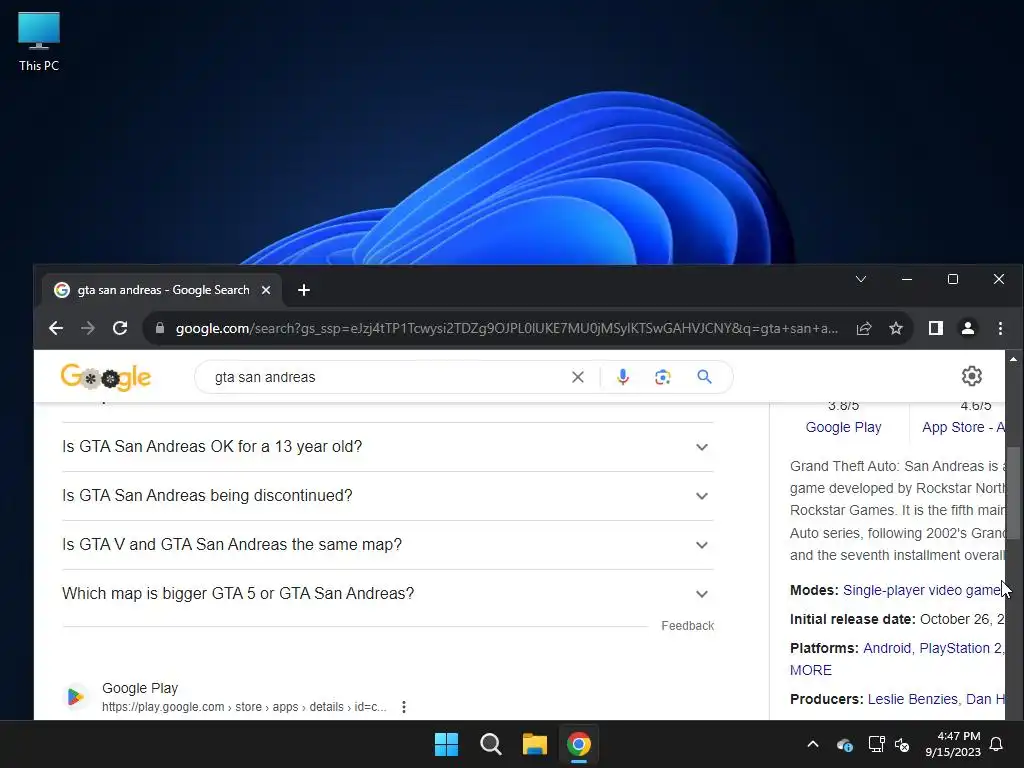Follow the Single-player video game link
The image size is (1024, 768).
point(923,590)
